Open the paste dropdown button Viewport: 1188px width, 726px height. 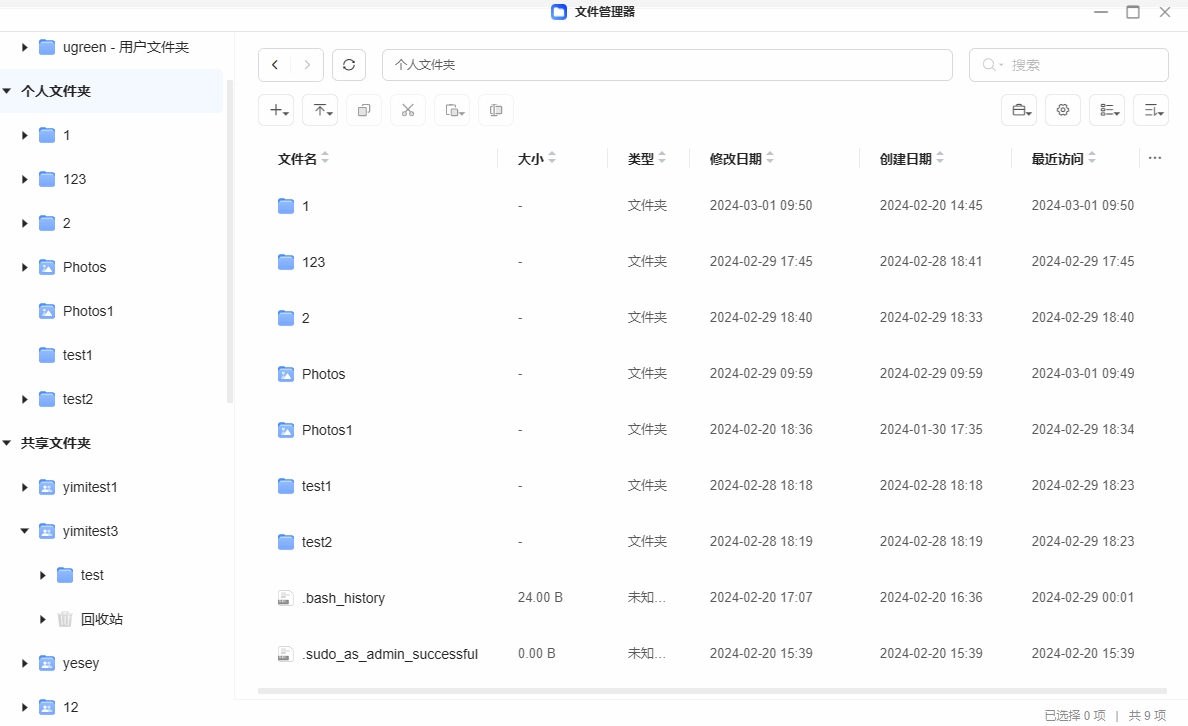(x=452, y=111)
